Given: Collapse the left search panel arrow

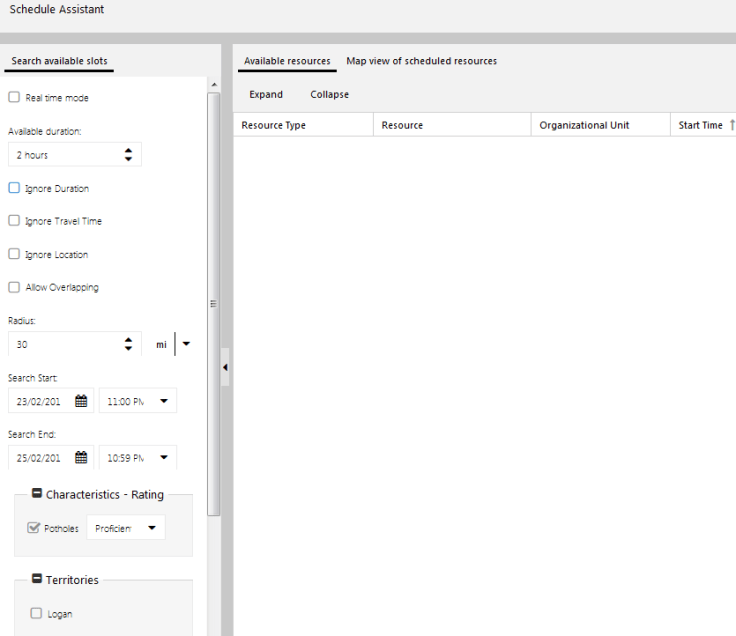Looking at the screenshot, I should (x=225, y=368).
